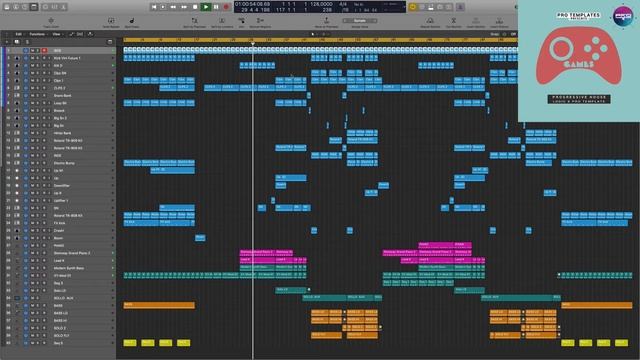Start playback with the green Play button

click(206, 7)
